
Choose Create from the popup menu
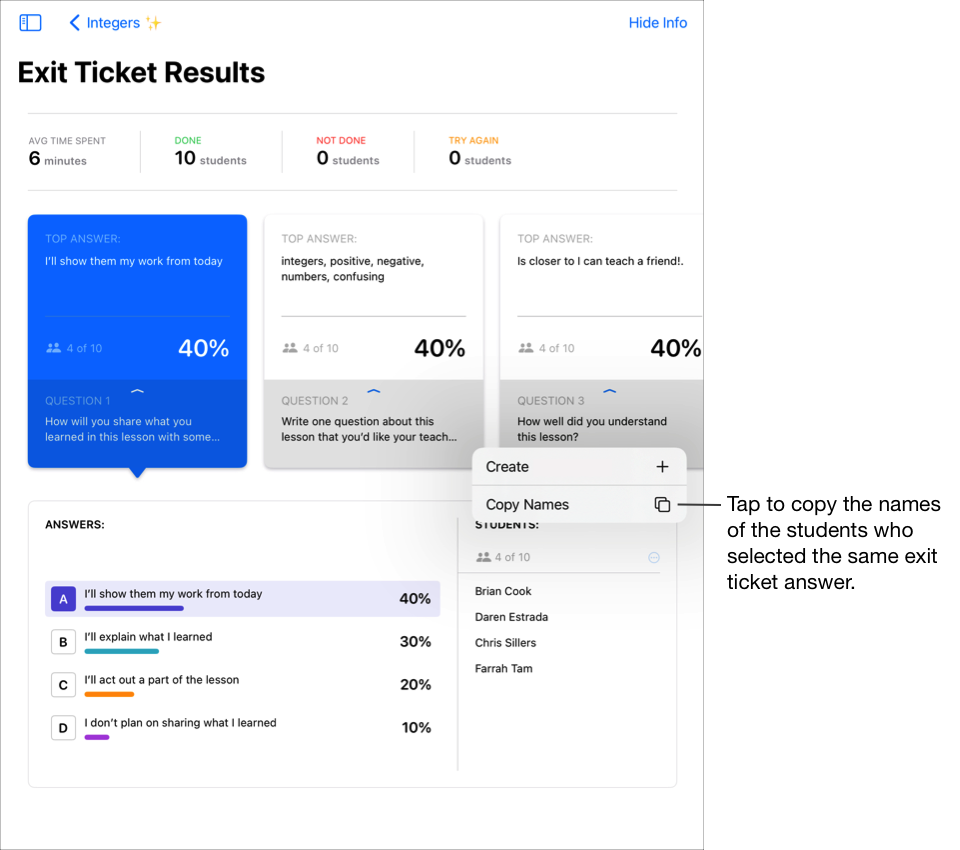coord(508,467)
